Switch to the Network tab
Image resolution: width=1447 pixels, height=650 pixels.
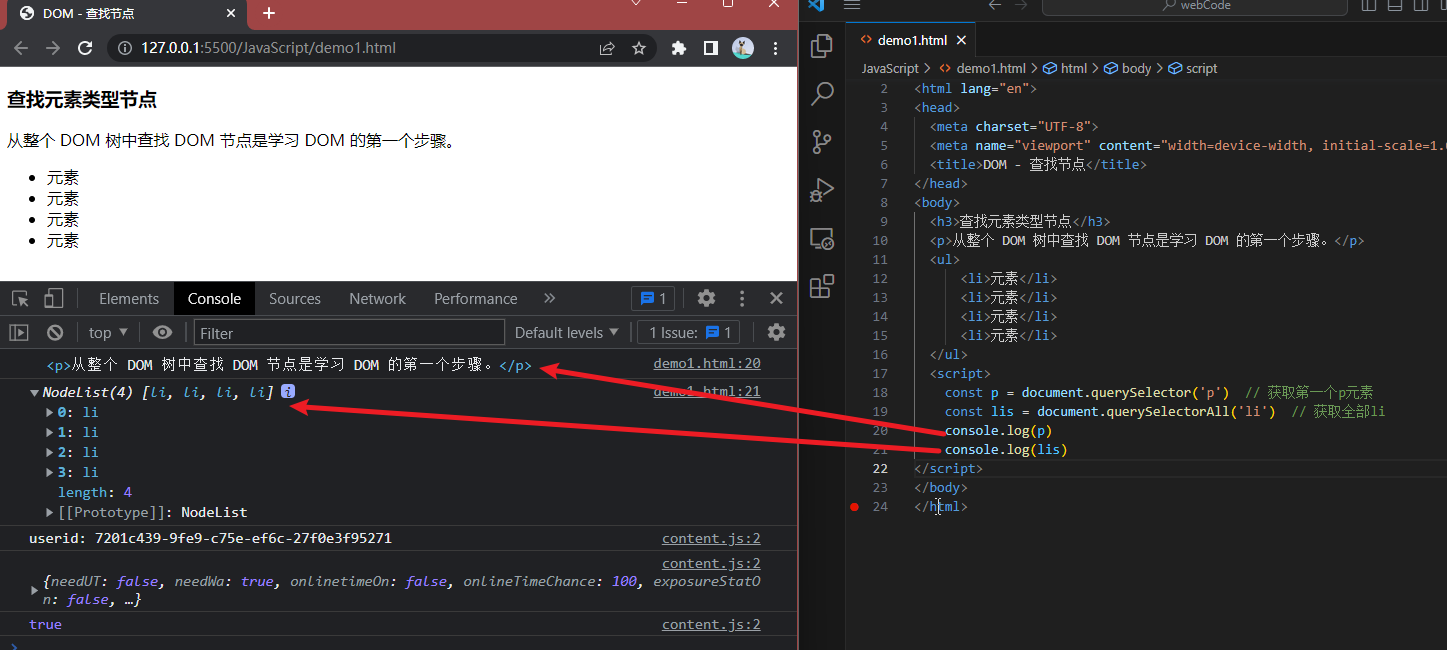(x=377, y=298)
